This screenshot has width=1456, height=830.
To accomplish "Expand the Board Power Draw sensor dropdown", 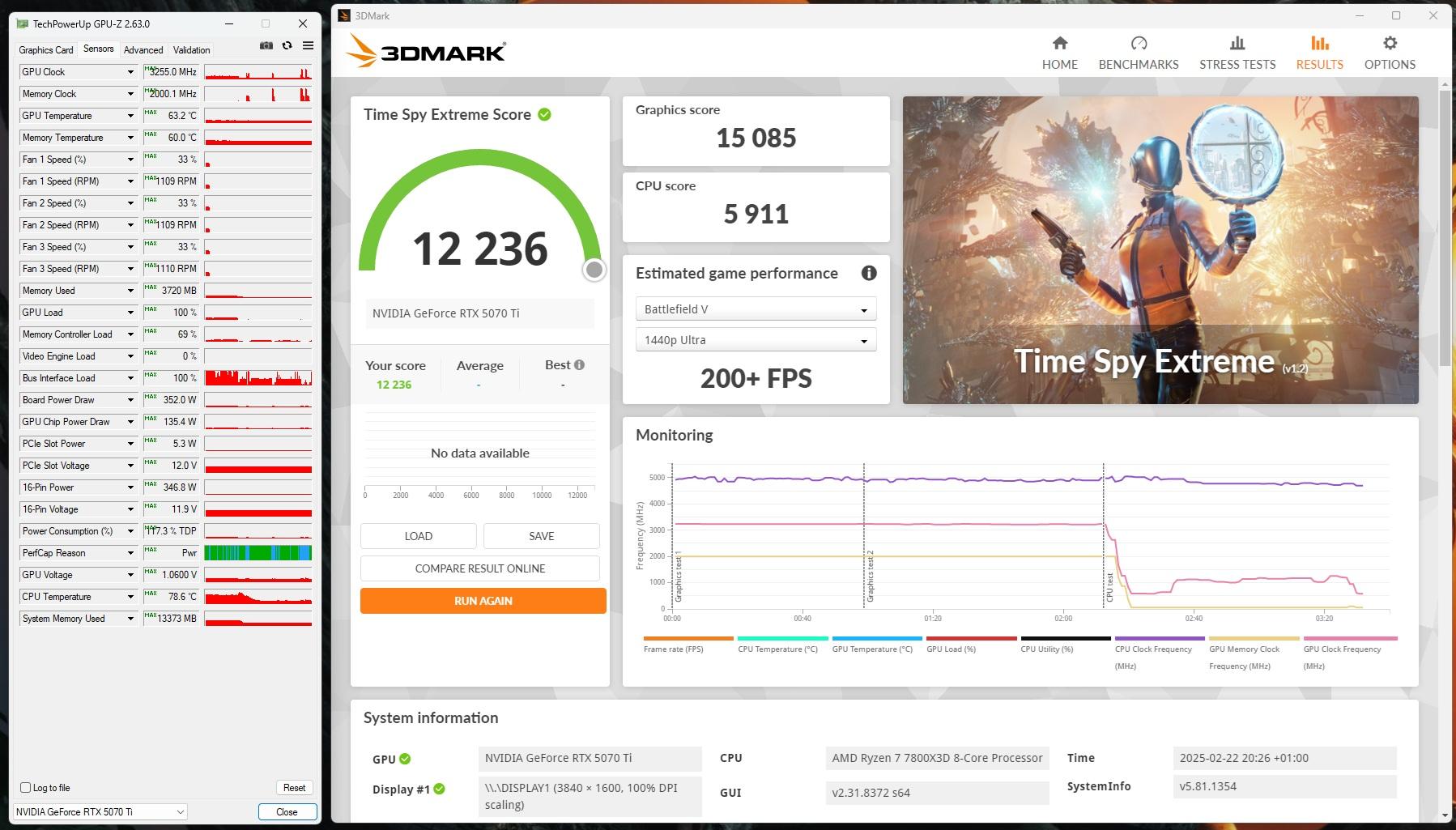I will tap(130, 400).
